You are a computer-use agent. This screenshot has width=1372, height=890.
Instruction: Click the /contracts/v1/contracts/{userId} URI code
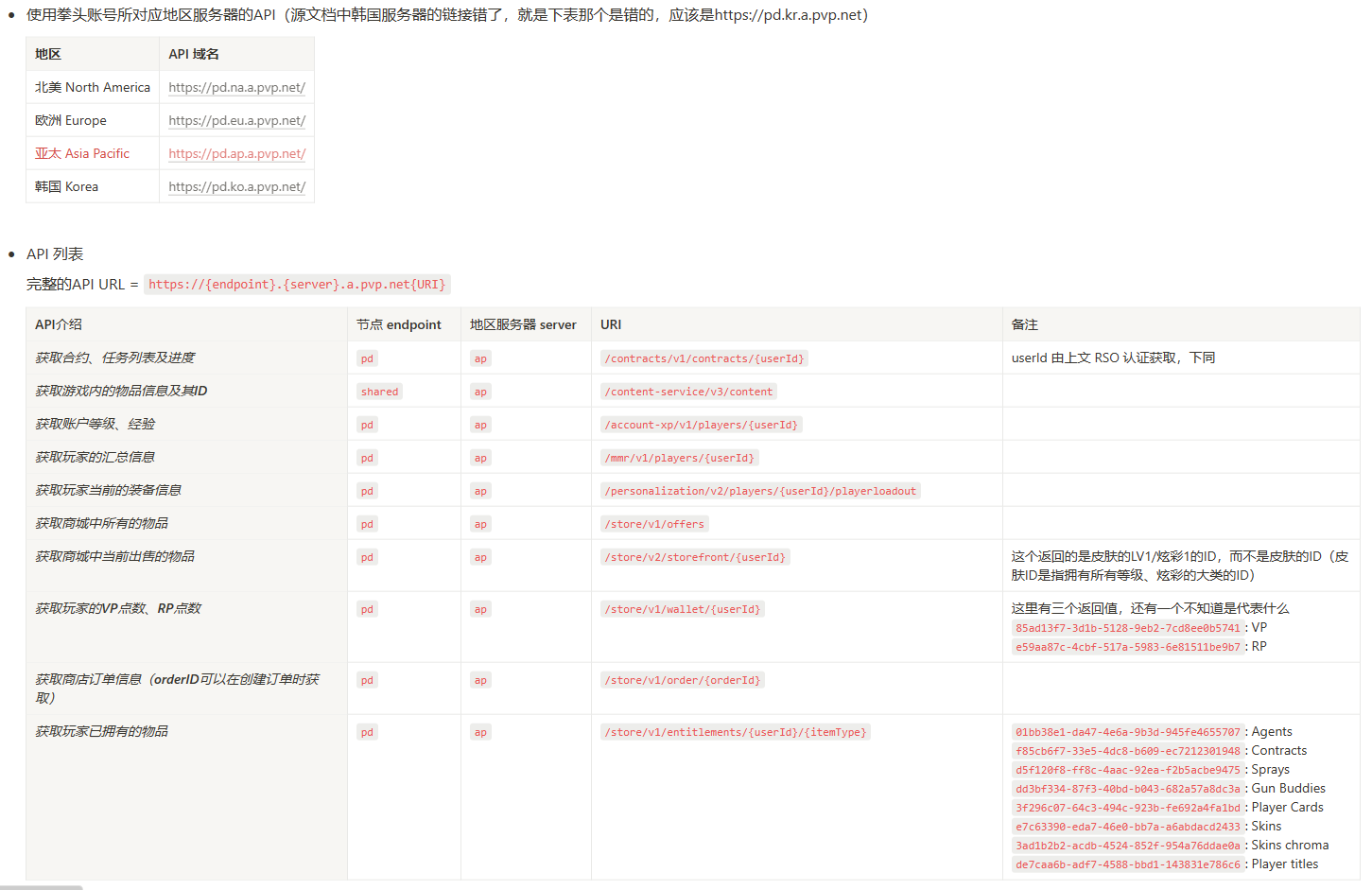(703, 358)
